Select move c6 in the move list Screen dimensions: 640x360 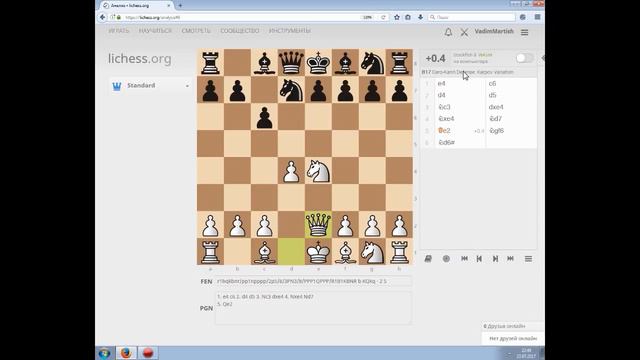(x=511, y=84)
